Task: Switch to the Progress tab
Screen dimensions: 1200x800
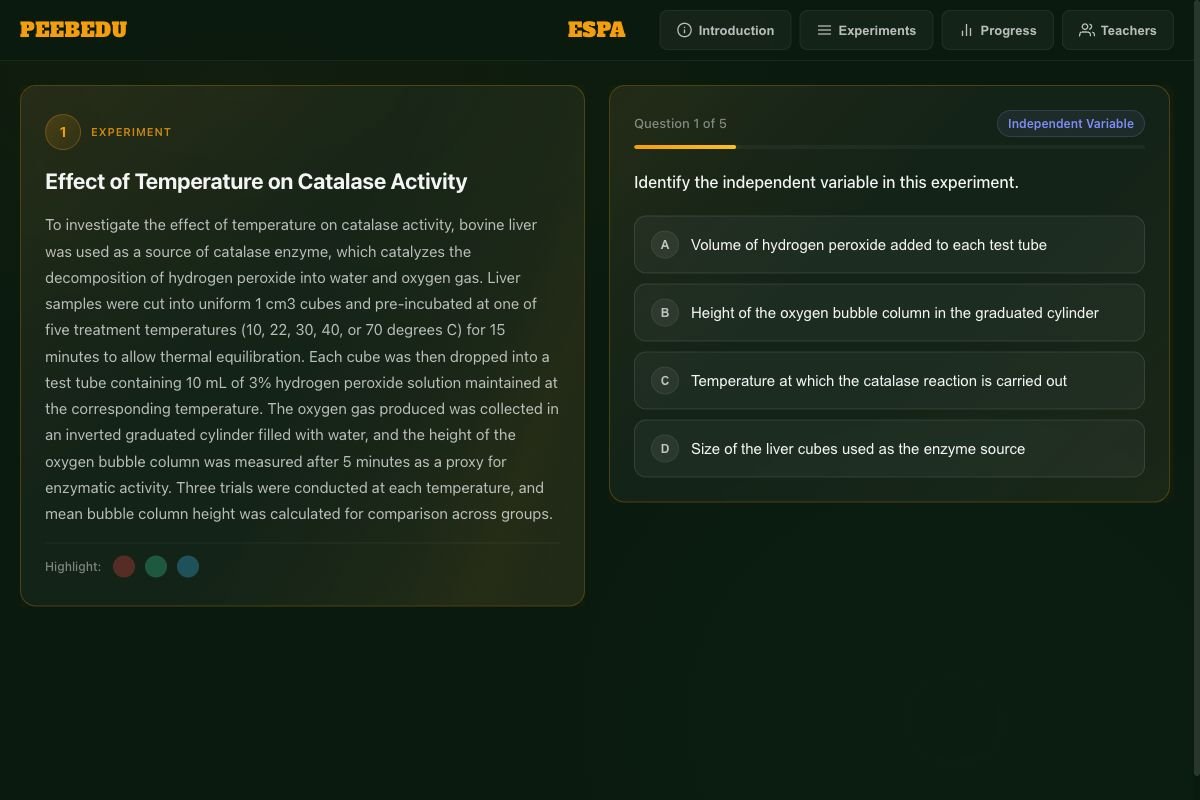Action: tap(997, 30)
